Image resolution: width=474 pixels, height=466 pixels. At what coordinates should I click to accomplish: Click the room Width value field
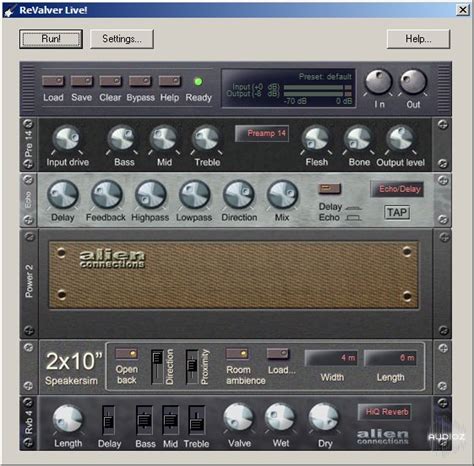coord(331,358)
